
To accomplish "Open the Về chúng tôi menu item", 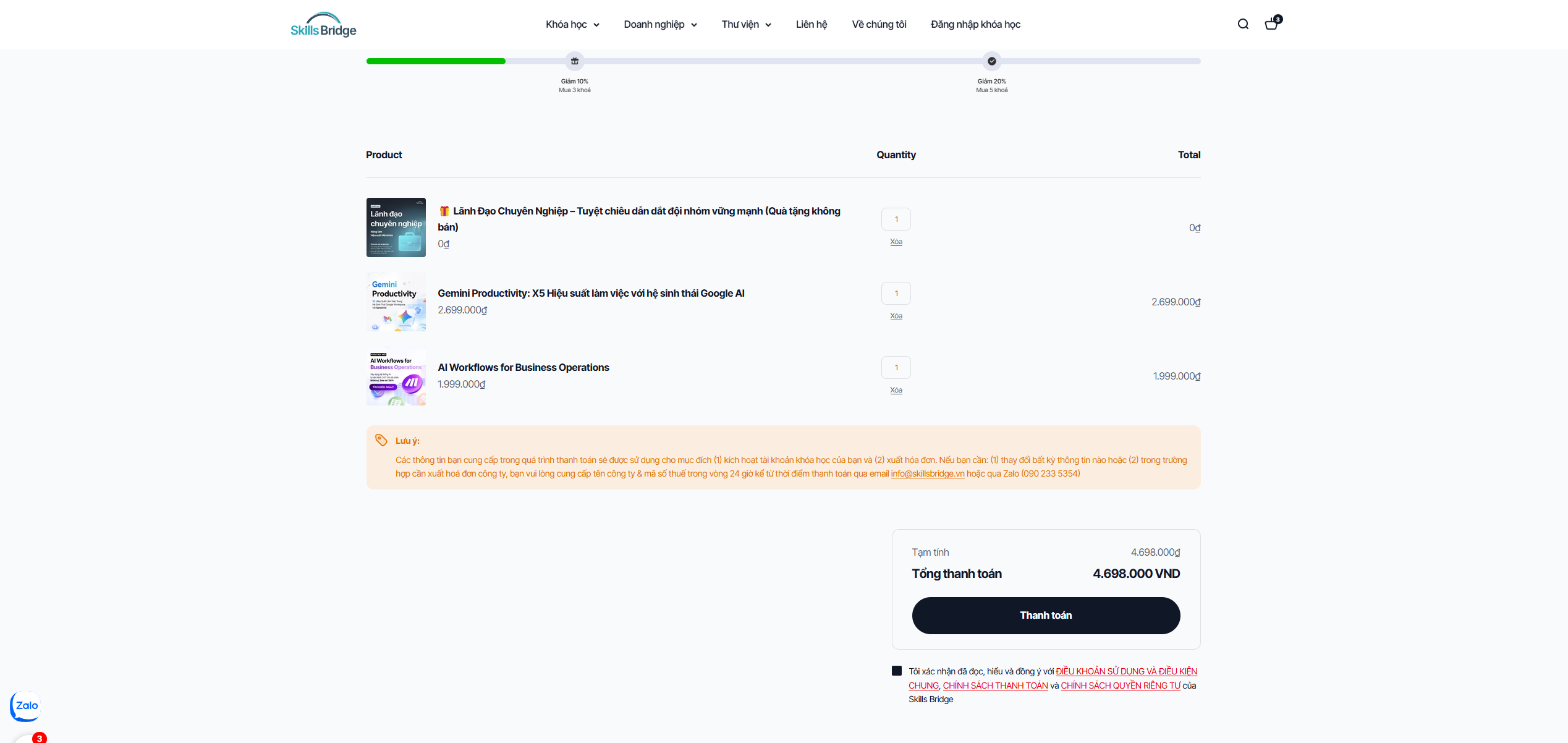I will click(x=878, y=25).
